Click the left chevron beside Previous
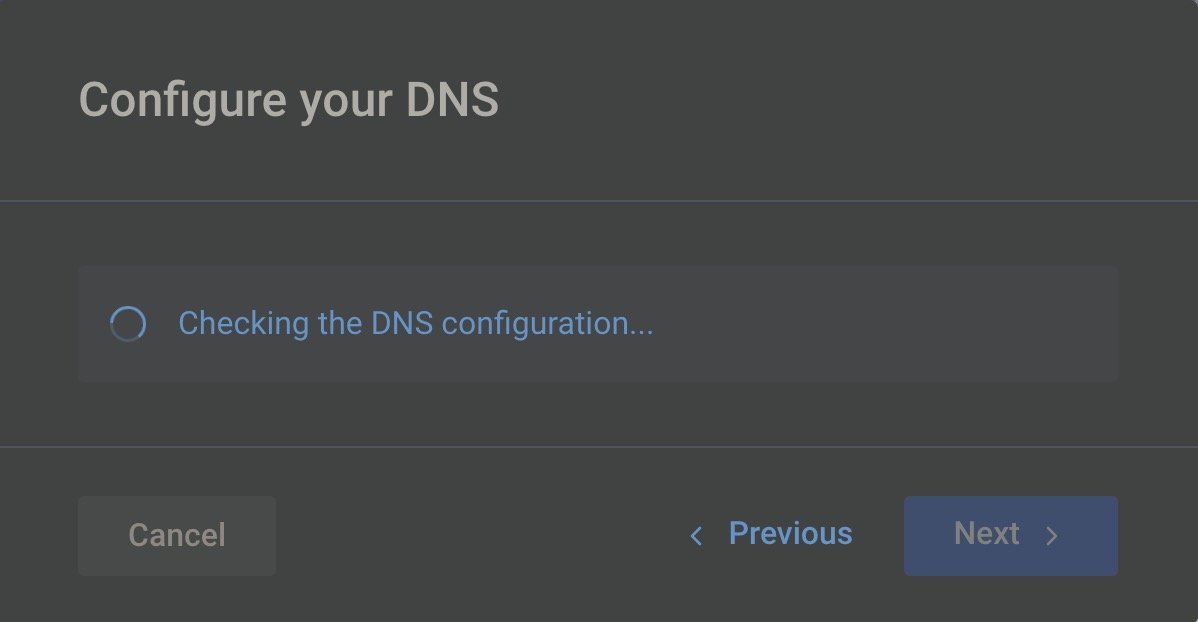The image size is (1198, 622). coord(696,536)
